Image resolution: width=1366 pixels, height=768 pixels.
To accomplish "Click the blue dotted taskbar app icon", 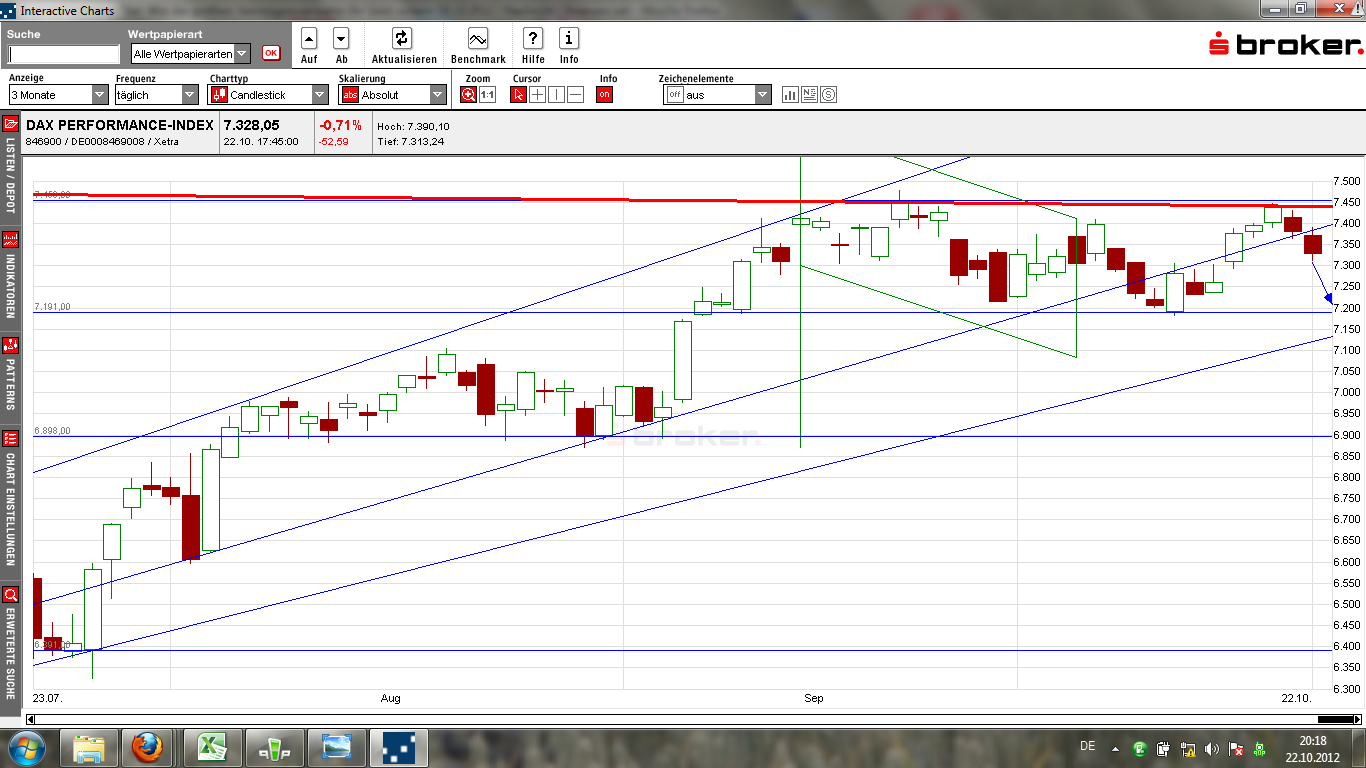I will tap(398, 748).
